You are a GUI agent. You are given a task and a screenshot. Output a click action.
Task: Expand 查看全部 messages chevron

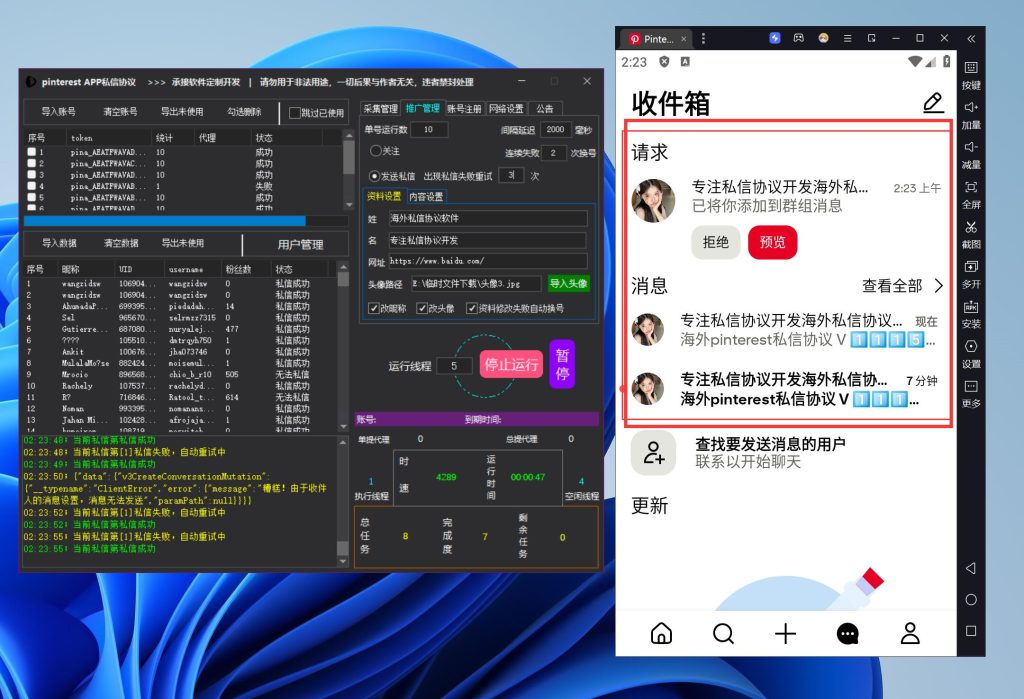(x=938, y=286)
